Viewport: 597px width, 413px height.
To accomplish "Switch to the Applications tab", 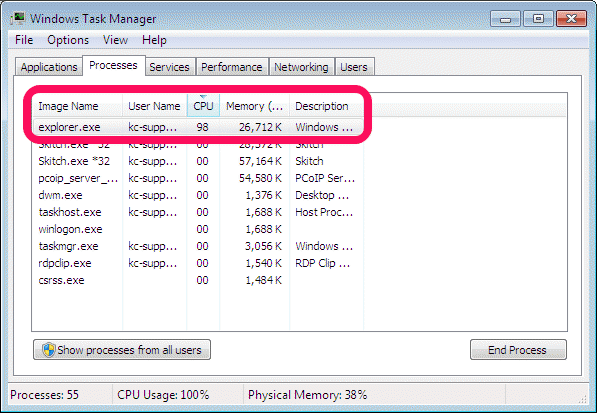I will pyautogui.click(x=49, y=67).
